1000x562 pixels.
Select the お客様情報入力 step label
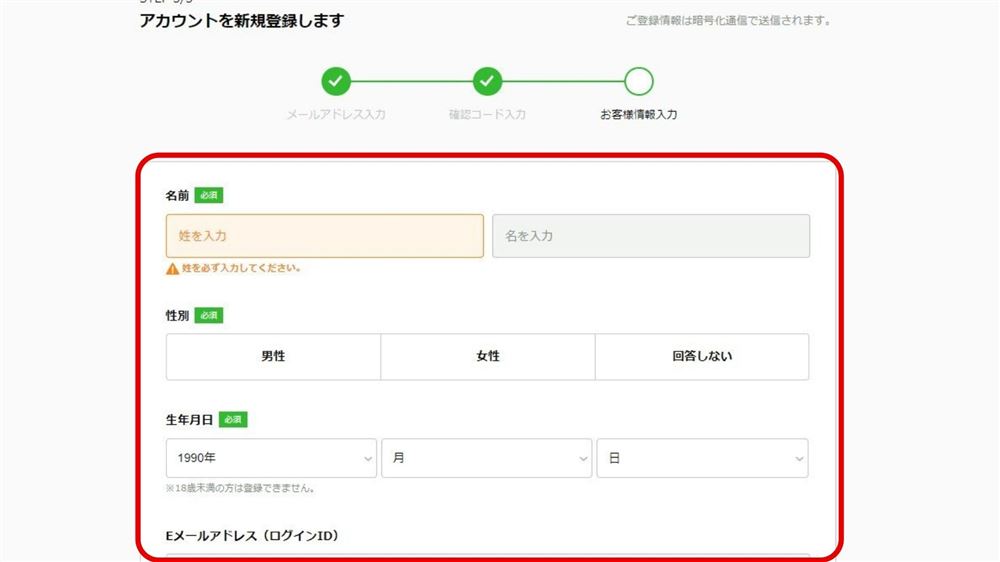pyautogui.click(x=638, y=115)
